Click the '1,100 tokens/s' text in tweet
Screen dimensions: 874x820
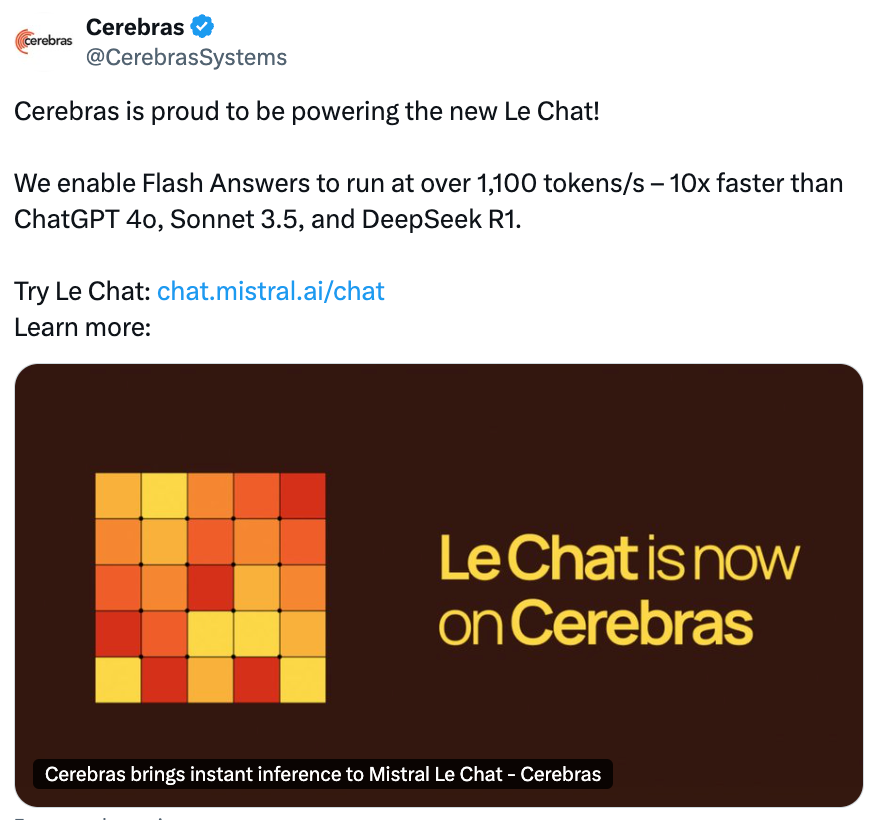coord(560,184)
